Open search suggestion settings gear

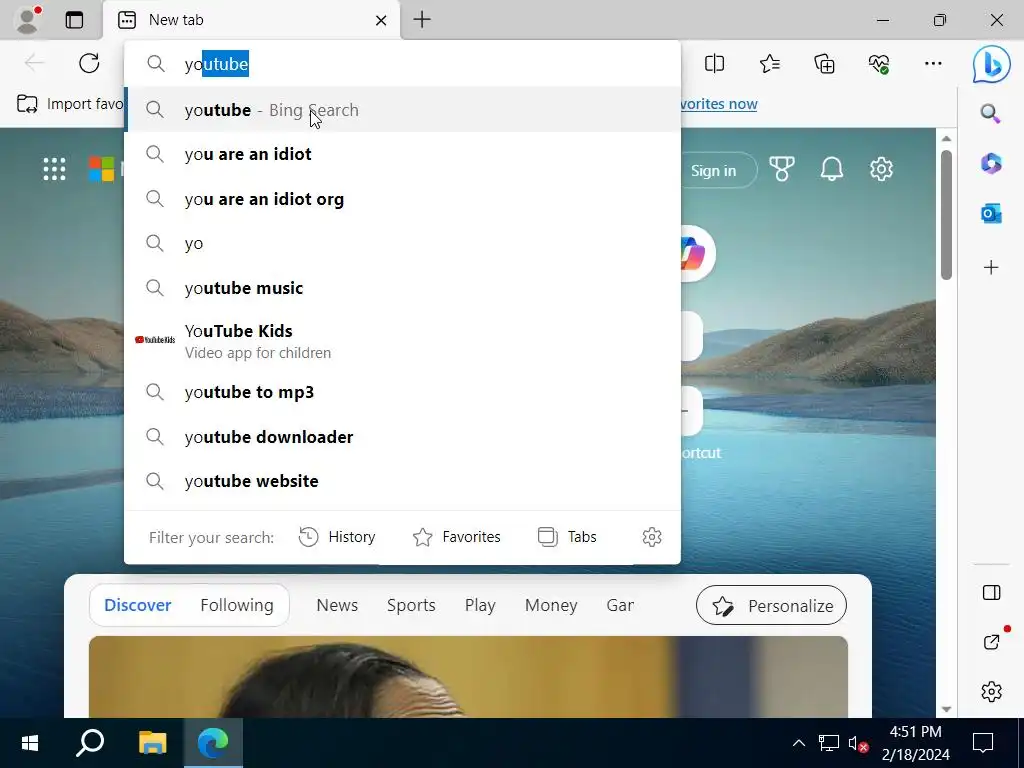click(652, 537)
